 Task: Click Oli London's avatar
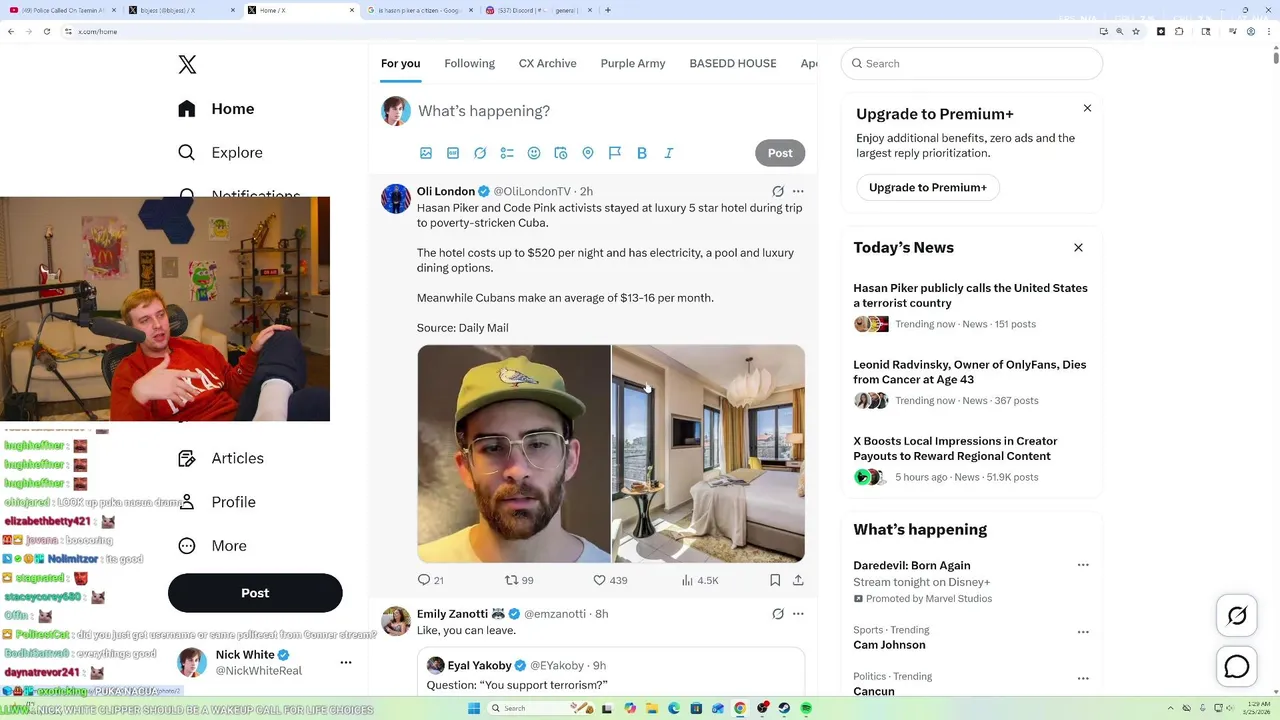click(x=396, y=199)
